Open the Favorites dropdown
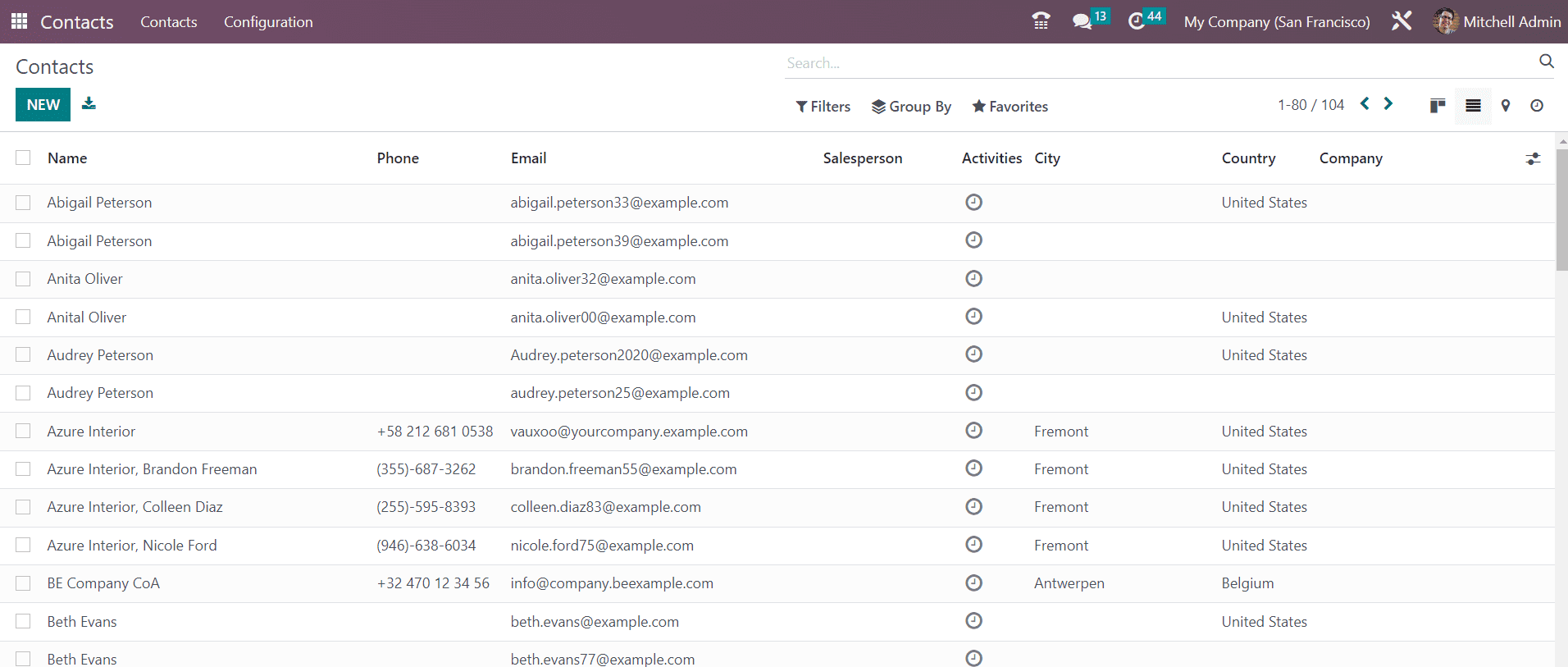The width and height of the screenshot is (1568, 667). pyautogui.click(x=1010, y=107)
